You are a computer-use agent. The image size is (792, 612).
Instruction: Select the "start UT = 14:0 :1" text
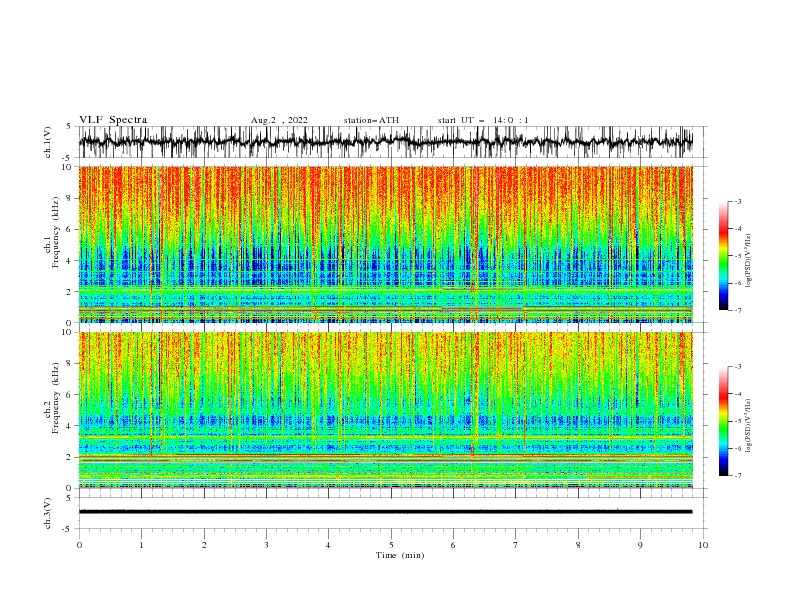tap(483, 120)
